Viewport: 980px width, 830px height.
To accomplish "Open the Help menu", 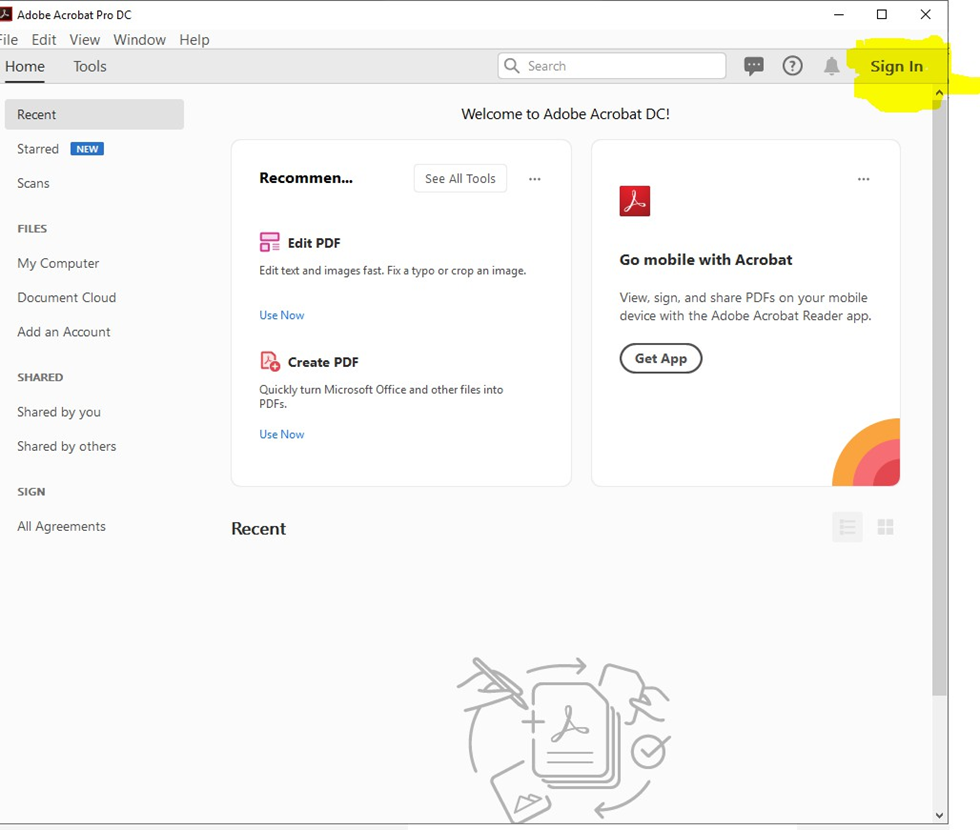I will (x=194, y=39).
